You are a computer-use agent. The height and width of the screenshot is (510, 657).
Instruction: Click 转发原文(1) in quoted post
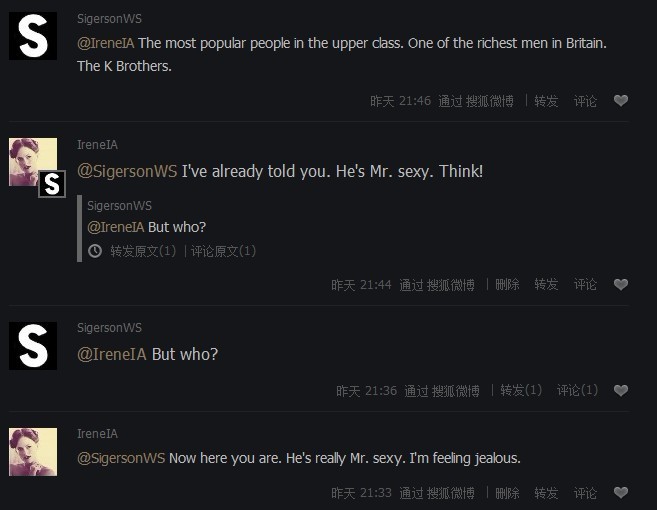[x=143, y=251]
